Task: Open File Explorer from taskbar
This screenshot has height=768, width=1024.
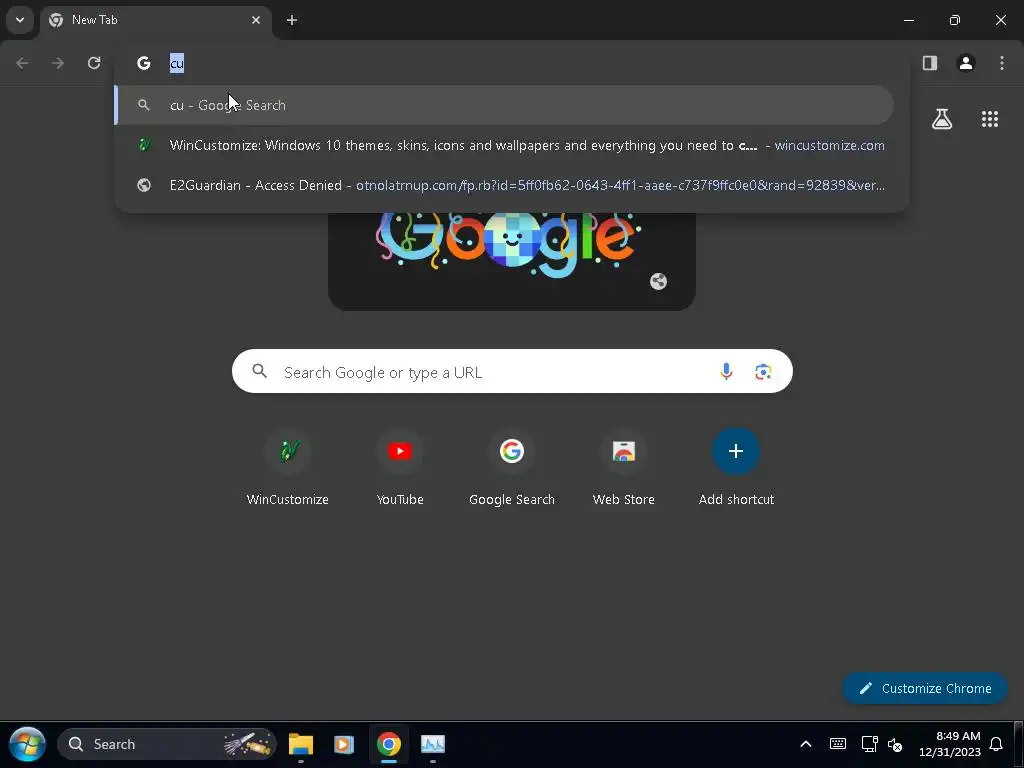Action: [301, 744]
